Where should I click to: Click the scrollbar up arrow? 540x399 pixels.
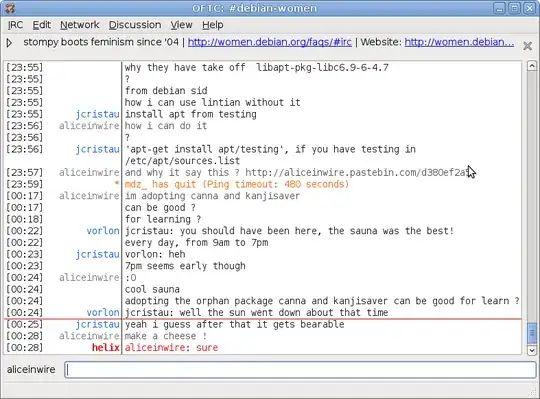(532, 65)
